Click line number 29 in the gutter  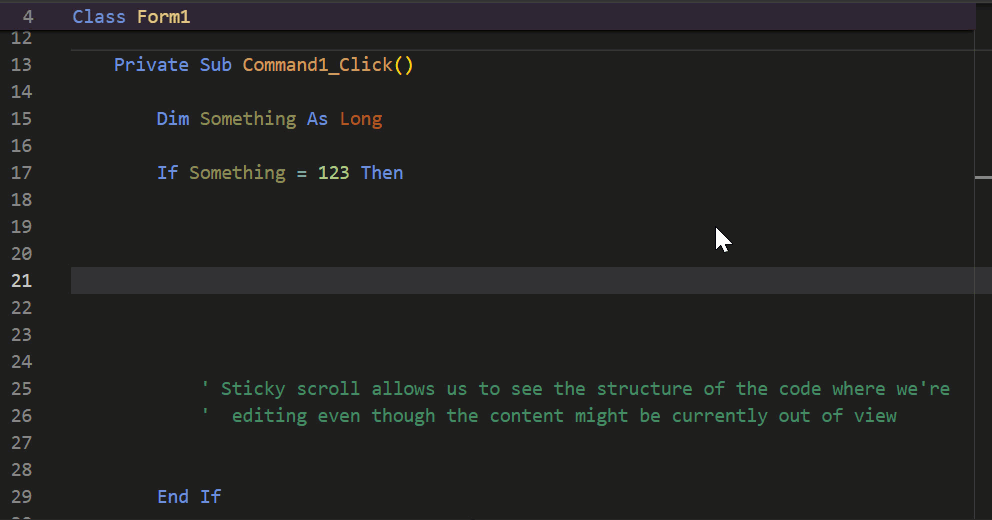(x=21, y=497)
